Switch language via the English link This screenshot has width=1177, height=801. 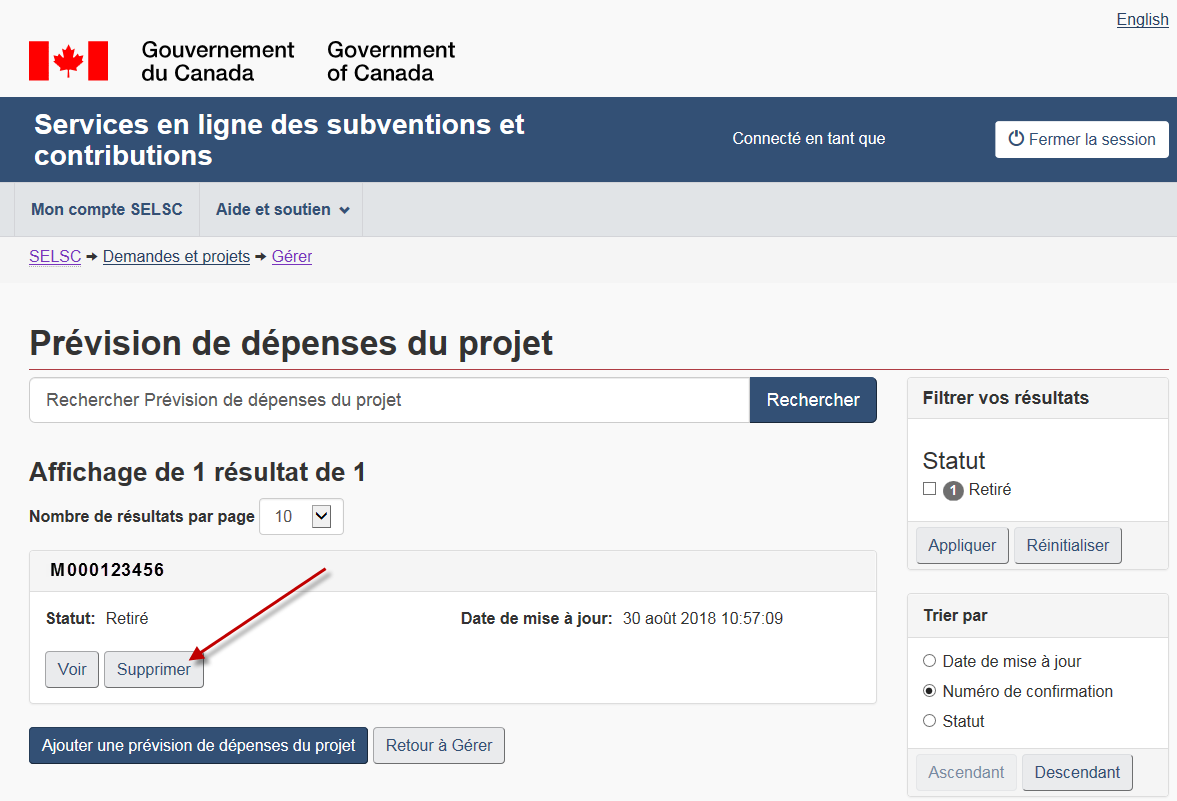pyautogui.click(x=1142, y=20)
